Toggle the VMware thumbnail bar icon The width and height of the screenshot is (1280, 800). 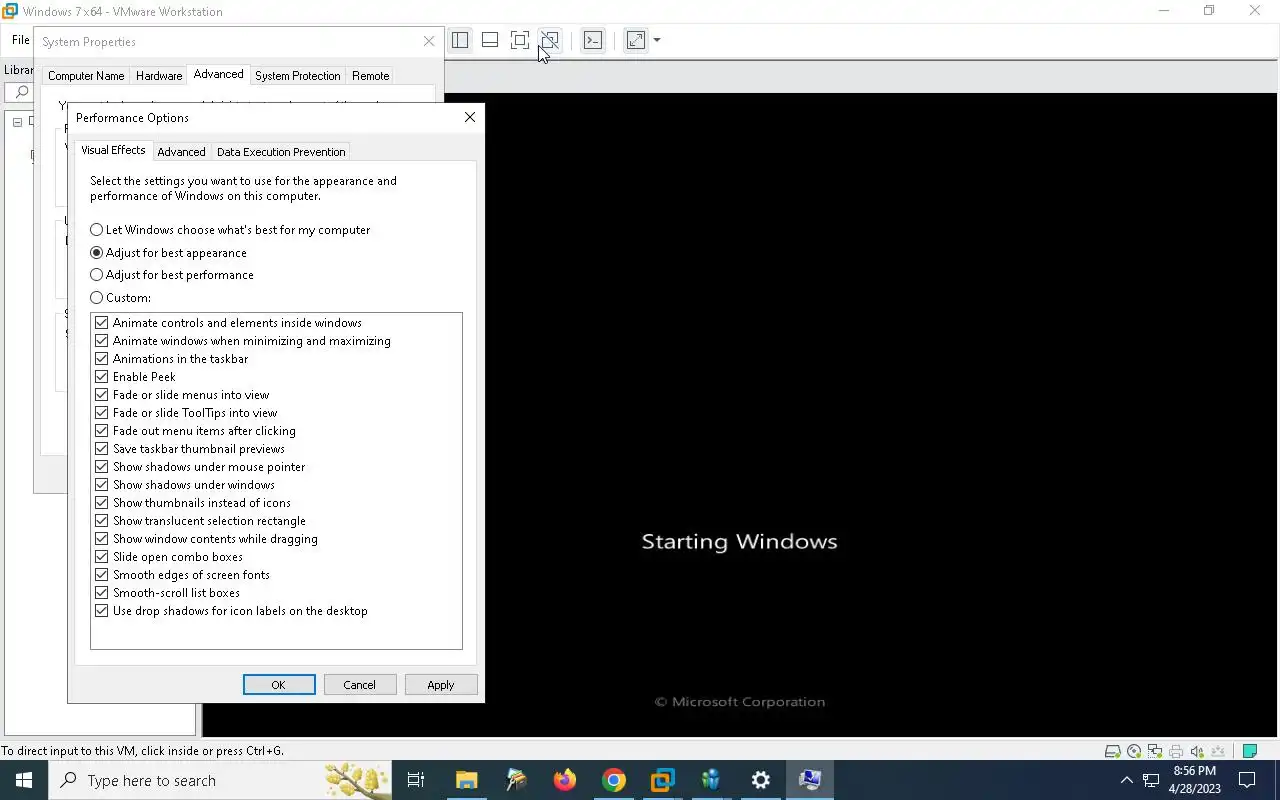pyautogui.click(x=490, y=40)
